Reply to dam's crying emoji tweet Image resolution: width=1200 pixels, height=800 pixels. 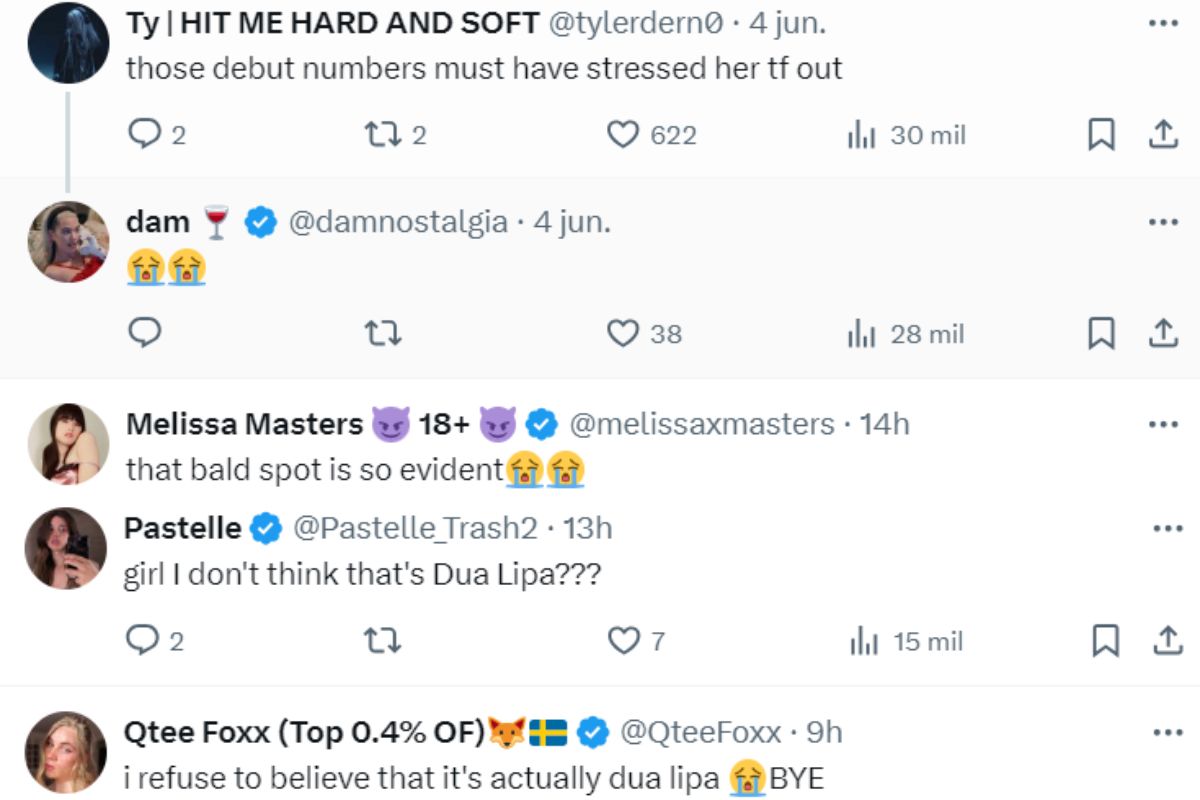[x=145, y=333]
